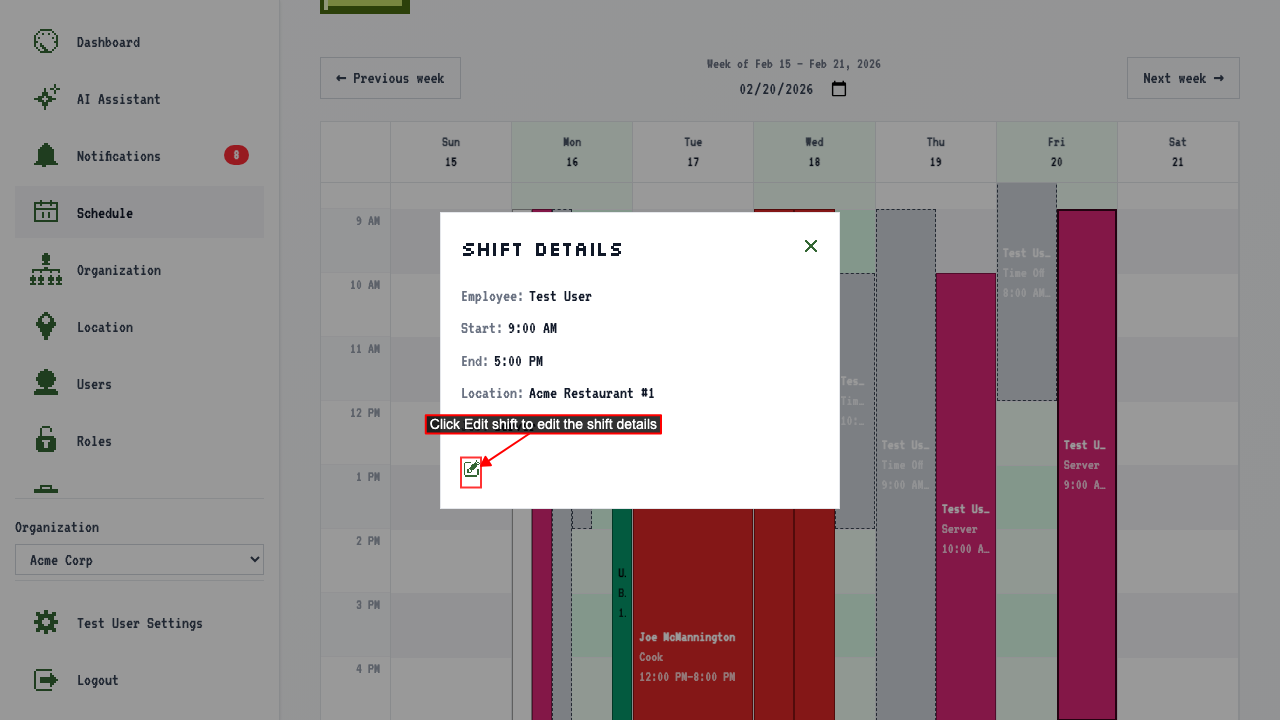Open the calendar date picker icon
The width and height of the screenshot is (1280, 720).
(839, 89)
